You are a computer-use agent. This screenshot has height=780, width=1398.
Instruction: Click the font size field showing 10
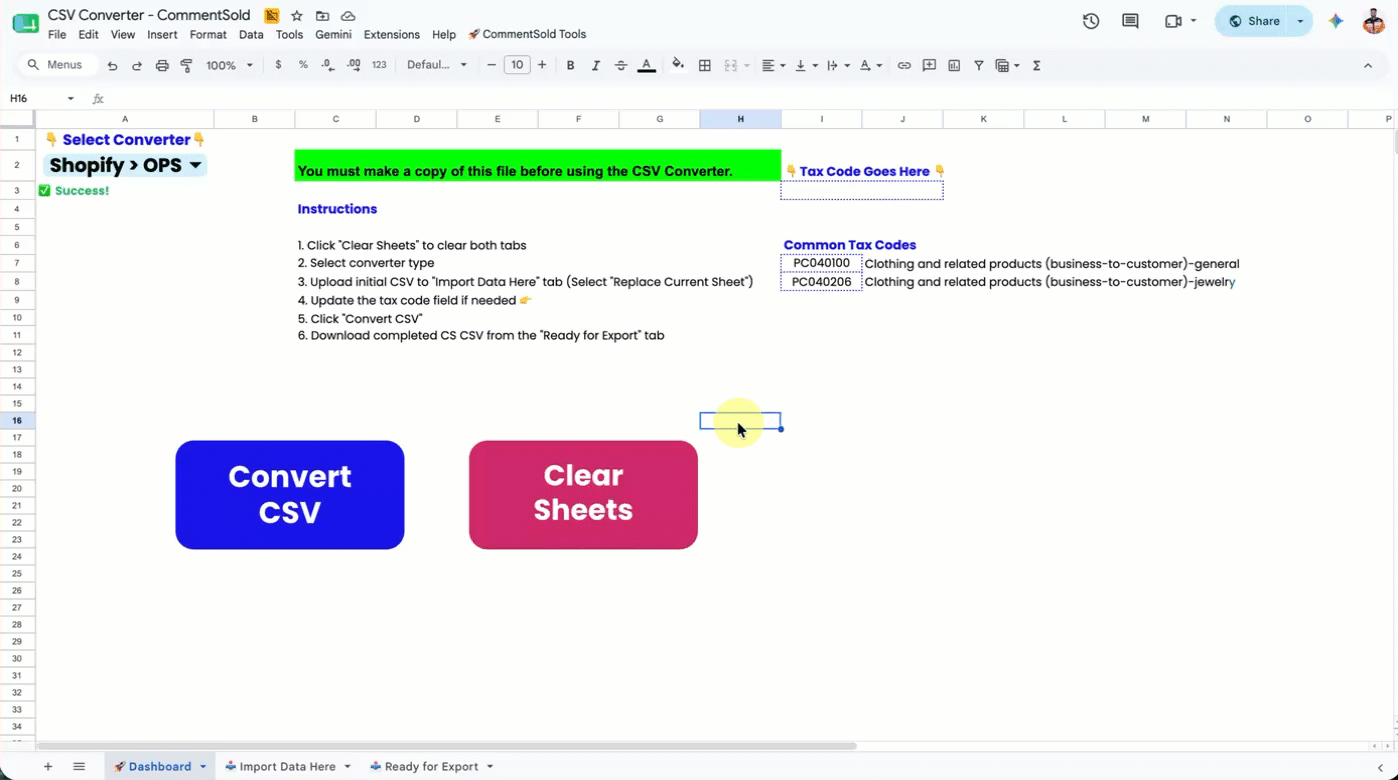[x=516, y=65]
